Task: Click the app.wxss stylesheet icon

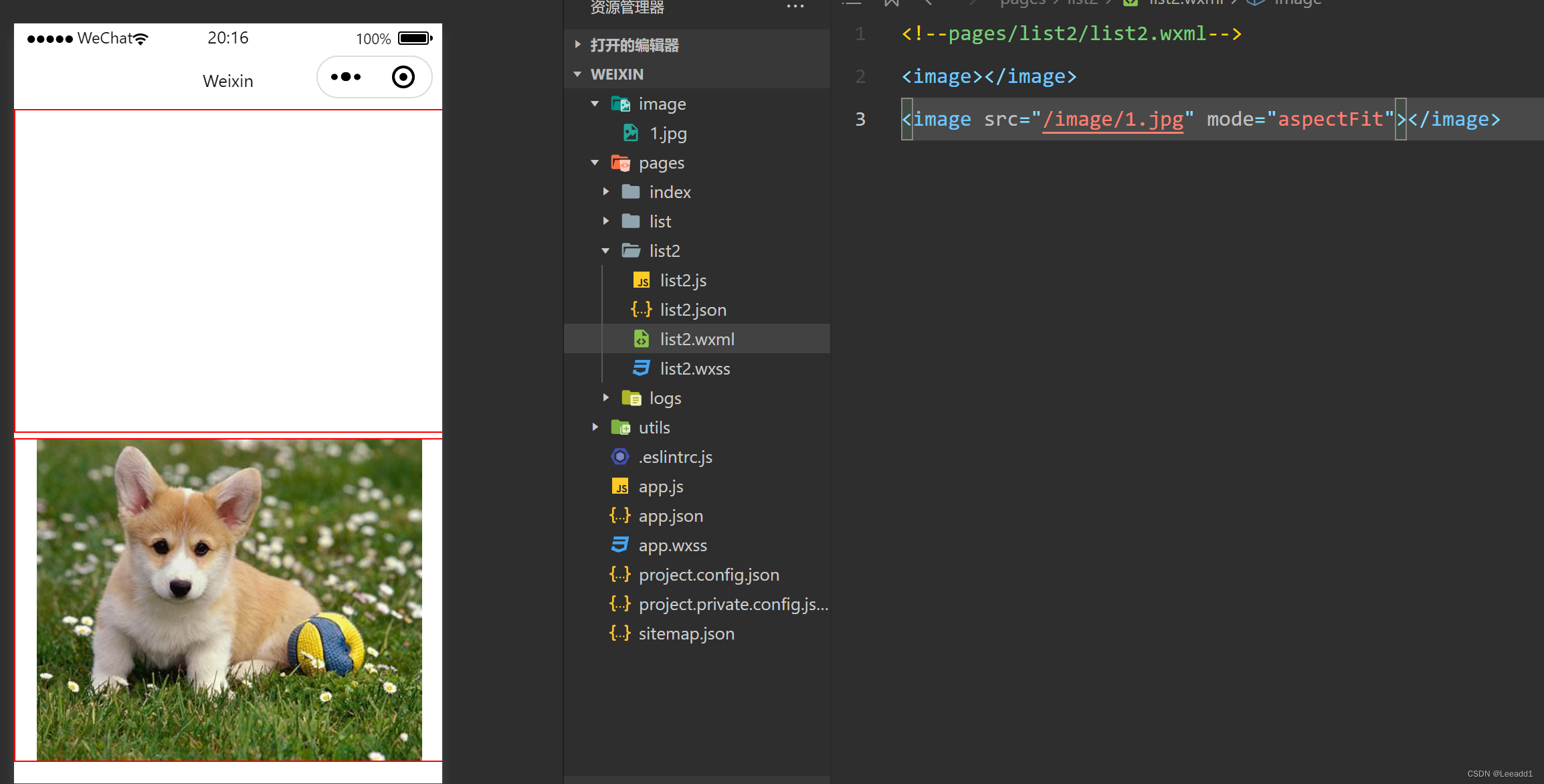Action: 619,545
